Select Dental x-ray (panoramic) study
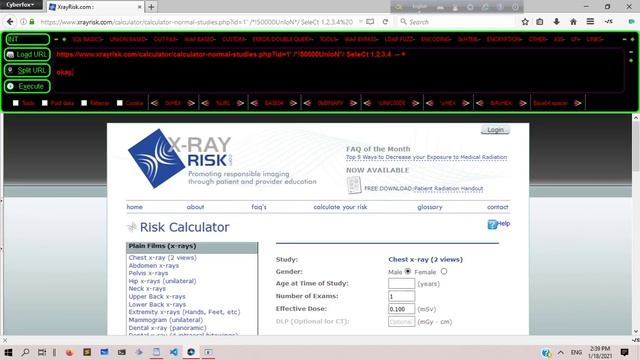This screenshot has height=360, width=640. (x=167, y=328)
